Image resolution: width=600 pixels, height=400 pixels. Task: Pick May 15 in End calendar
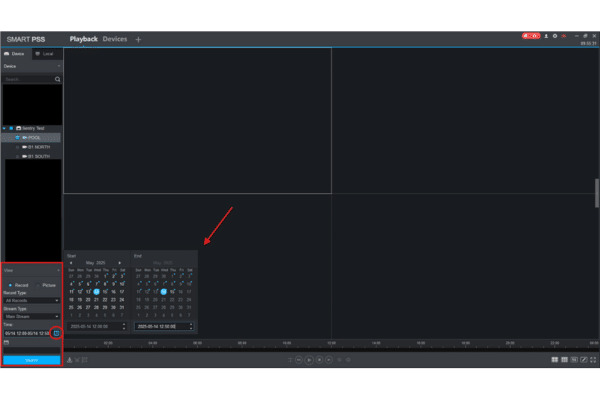click(x=172, y=292)
